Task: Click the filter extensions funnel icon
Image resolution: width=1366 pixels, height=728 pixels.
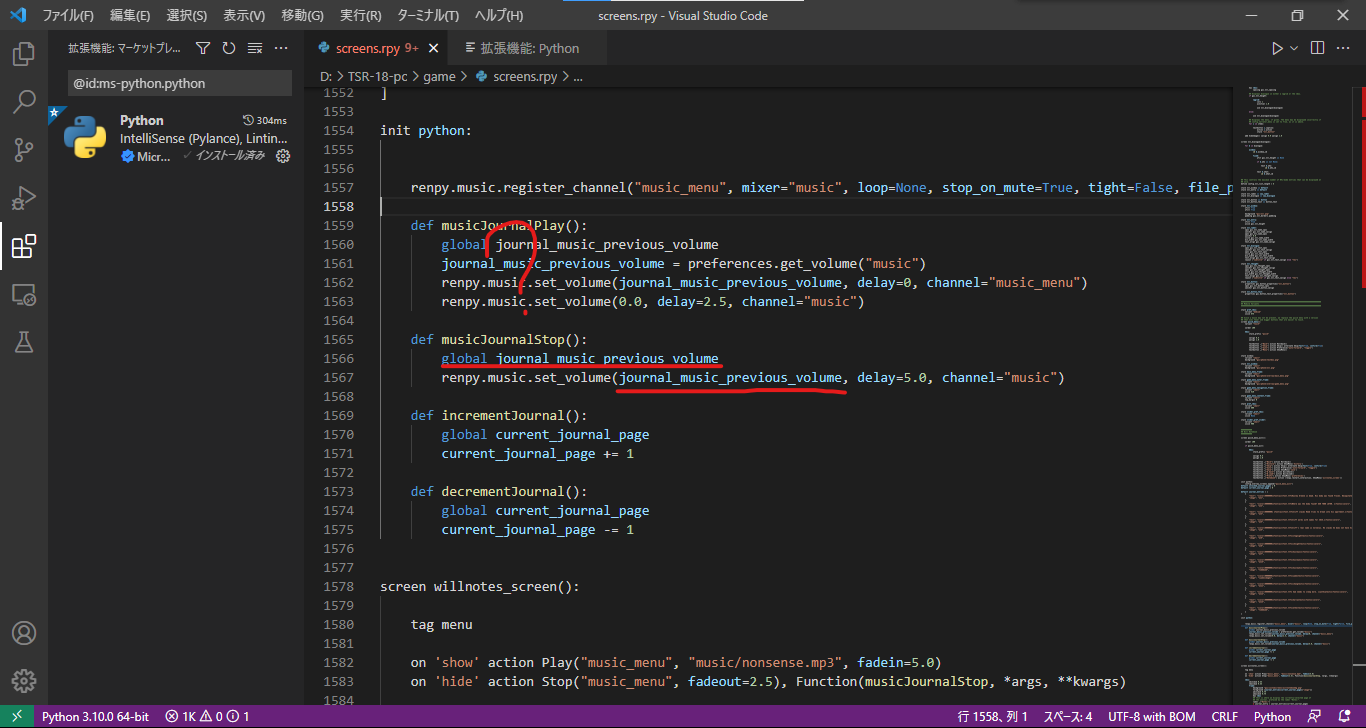Action: (203, 48)
